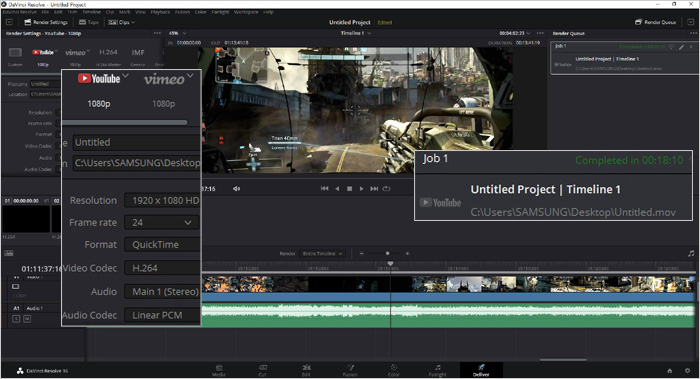Click the right panel expand icon after Render Queue

690,22
